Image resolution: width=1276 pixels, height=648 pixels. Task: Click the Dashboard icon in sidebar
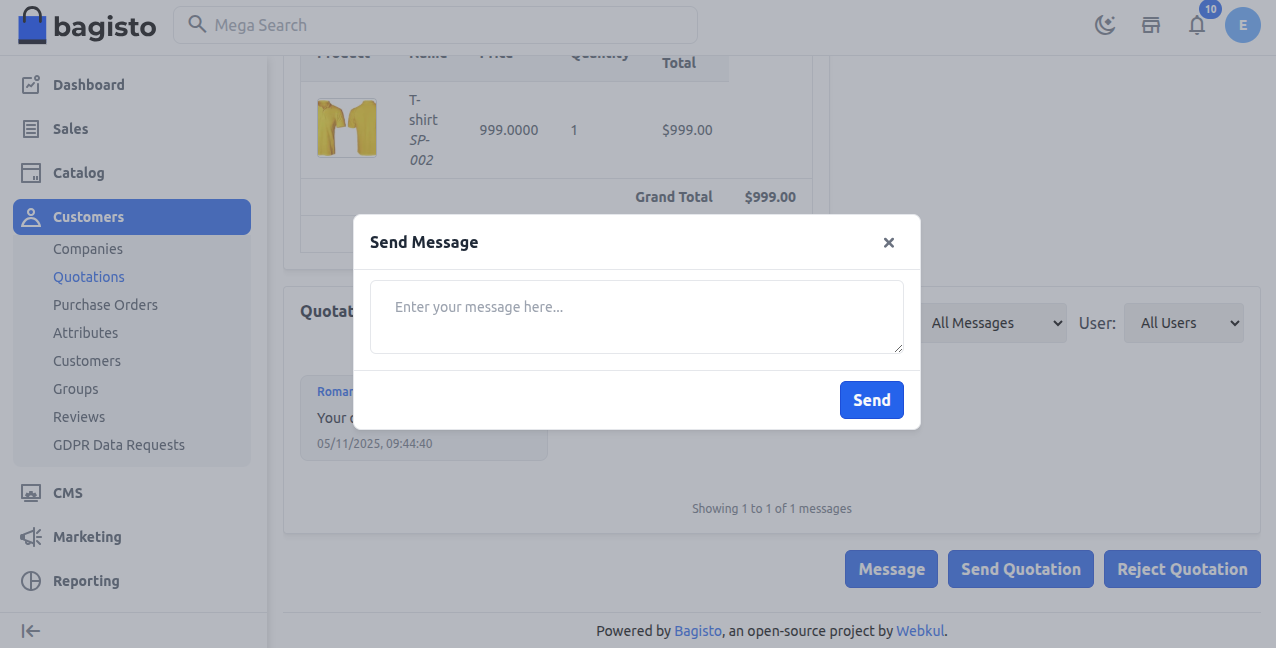(31, 85)
